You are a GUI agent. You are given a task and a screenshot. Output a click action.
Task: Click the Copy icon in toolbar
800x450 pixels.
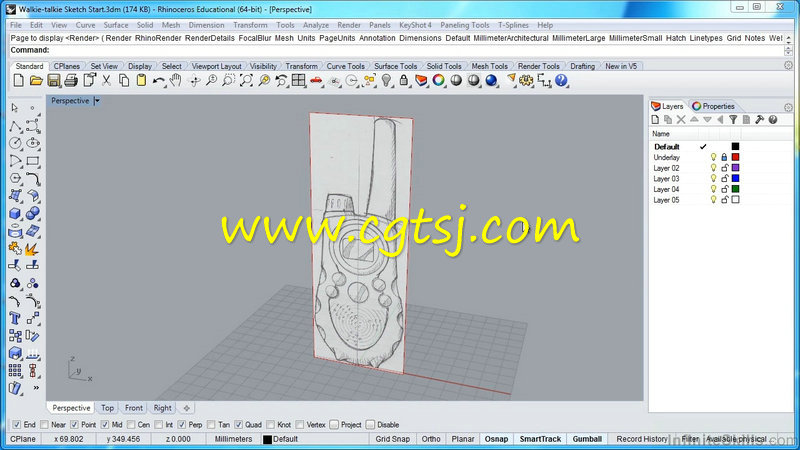pos(124,81)
